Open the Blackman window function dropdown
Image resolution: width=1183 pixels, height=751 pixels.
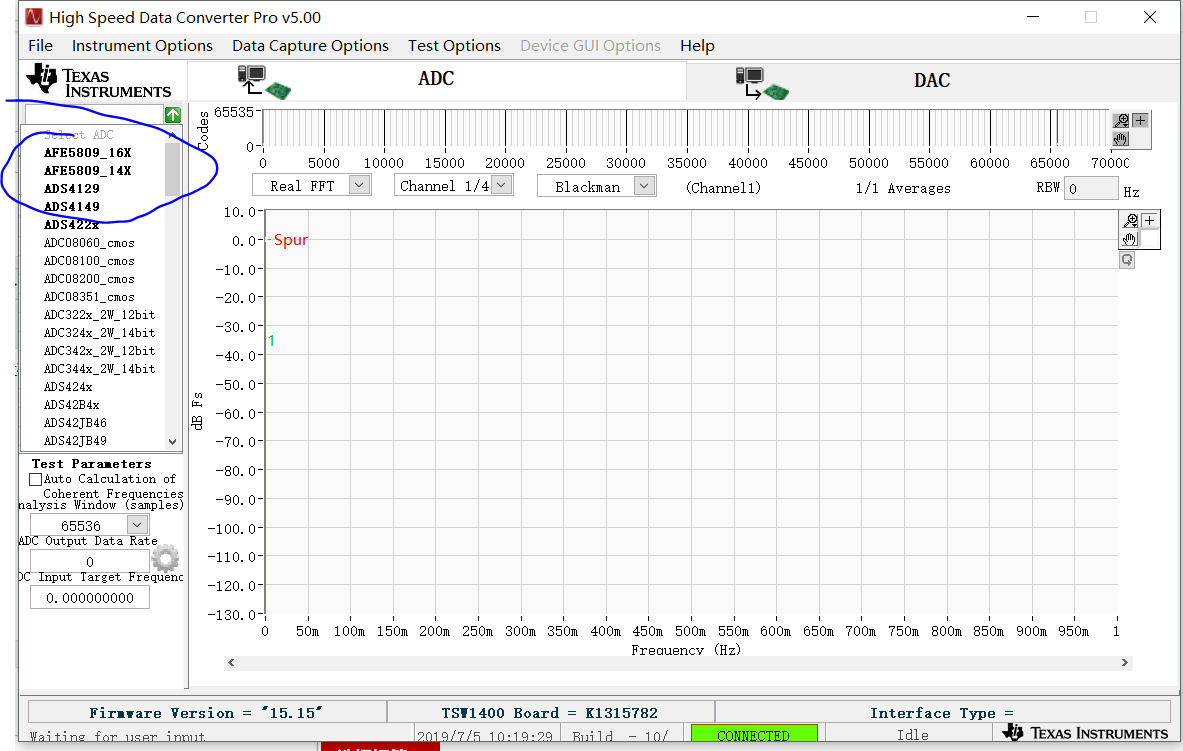pos(644,186)
